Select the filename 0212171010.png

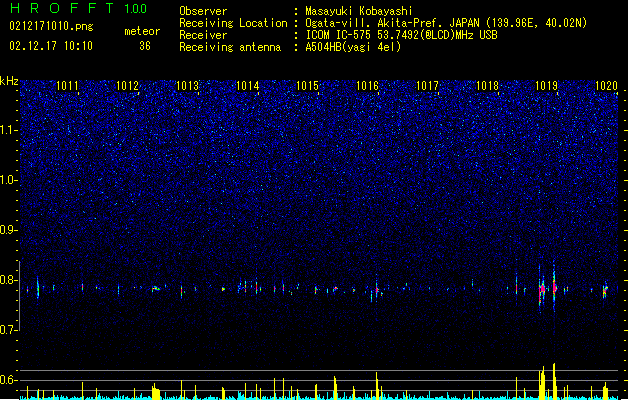click(51, 26)
